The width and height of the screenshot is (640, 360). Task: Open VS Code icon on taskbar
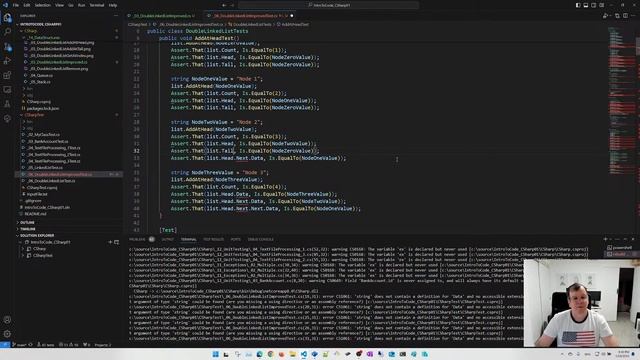tap(304, 354)
